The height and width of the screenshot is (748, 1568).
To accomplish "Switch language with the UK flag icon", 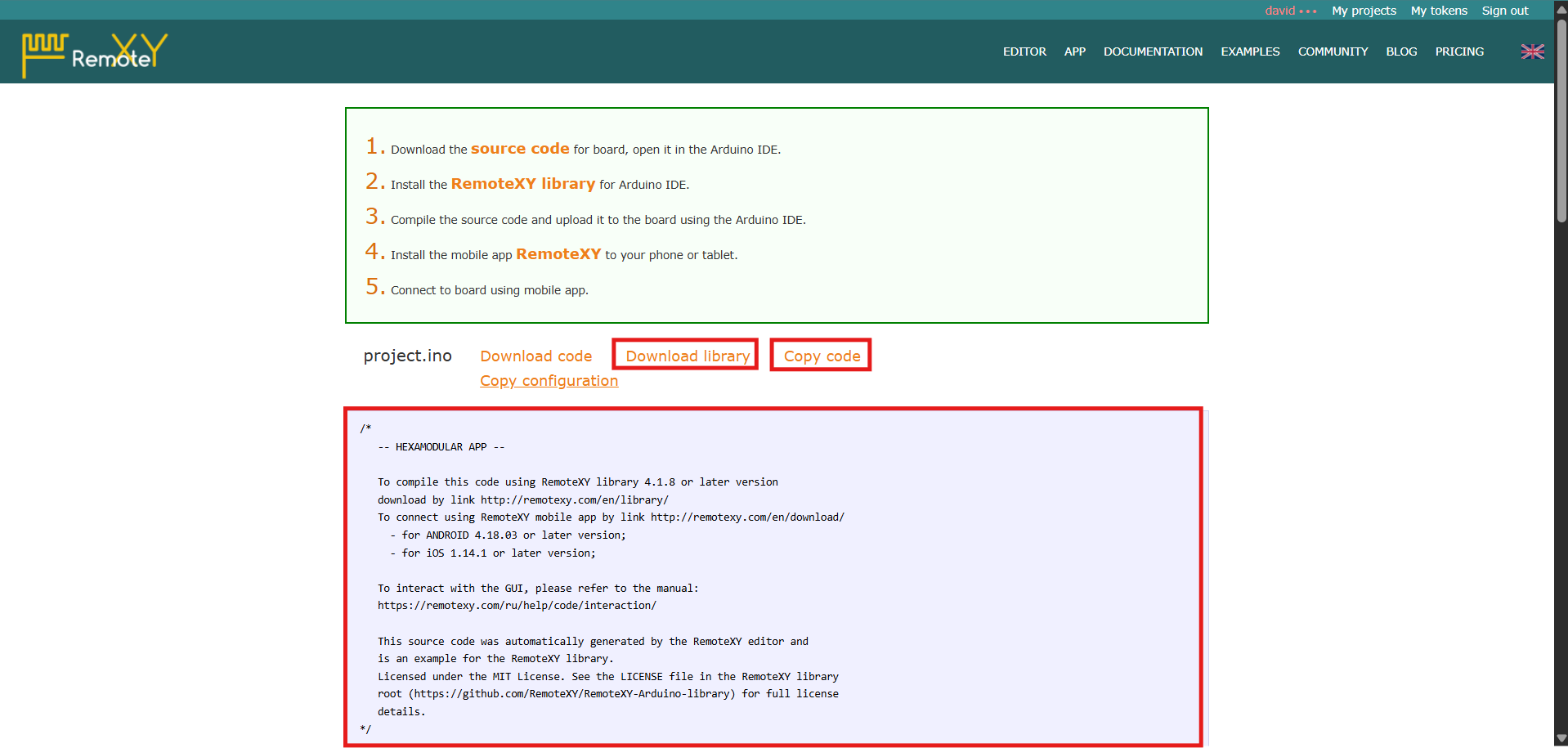I will pos(1532,52).
